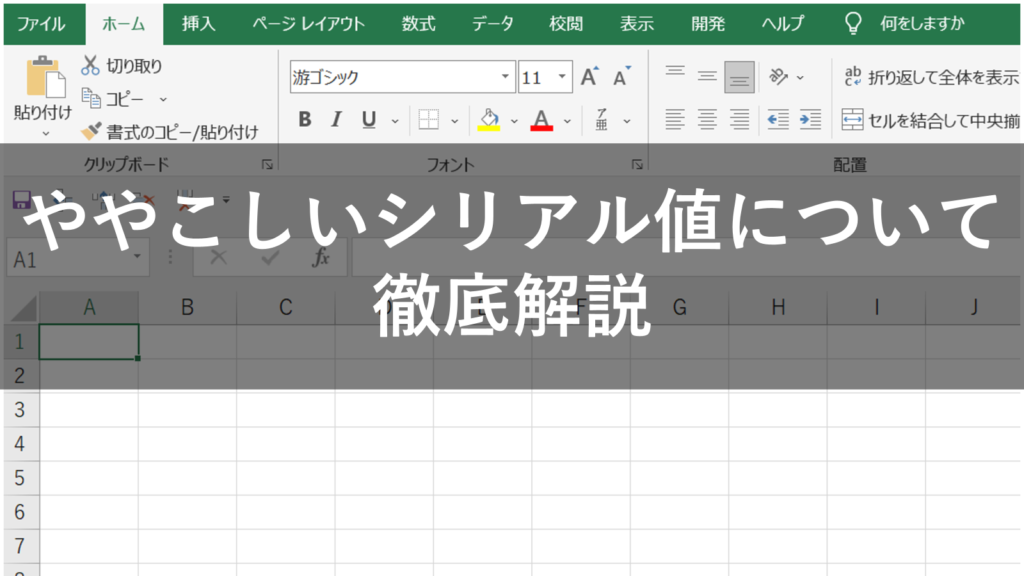The width and height of the screenshot is (1024, 576).
Task: Open the 開発 tab
Action: point(709,24)
